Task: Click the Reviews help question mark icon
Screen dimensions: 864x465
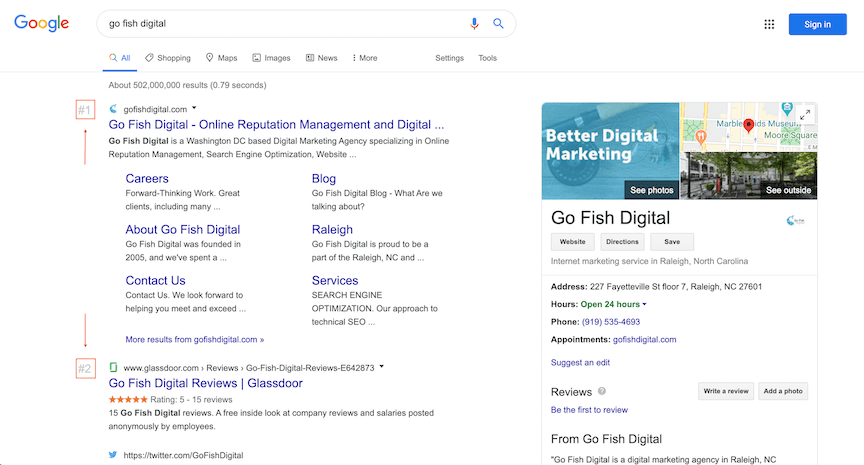Action: (x=602, y=391)
